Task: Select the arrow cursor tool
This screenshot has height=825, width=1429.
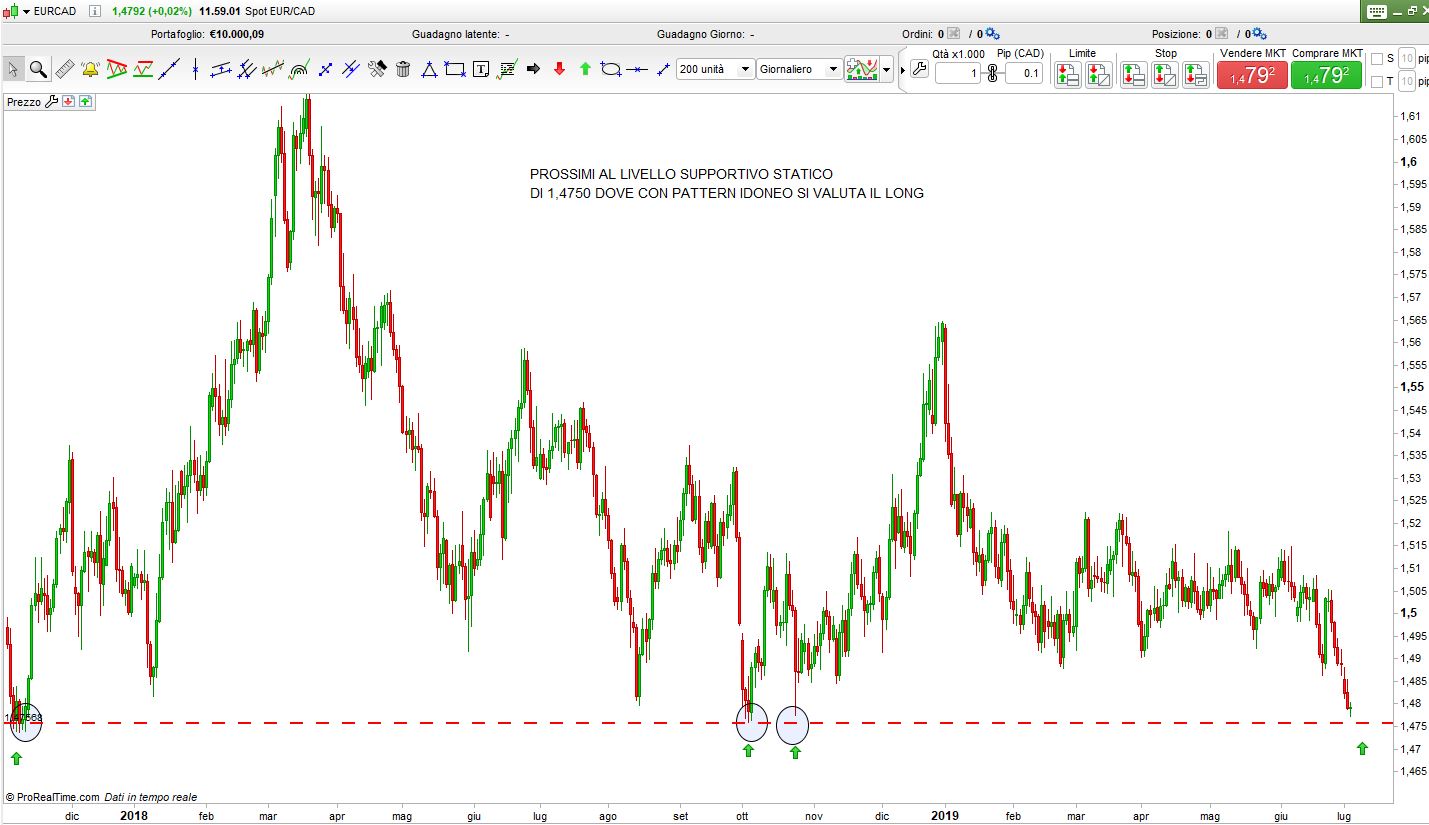Action: click(13, 69)
